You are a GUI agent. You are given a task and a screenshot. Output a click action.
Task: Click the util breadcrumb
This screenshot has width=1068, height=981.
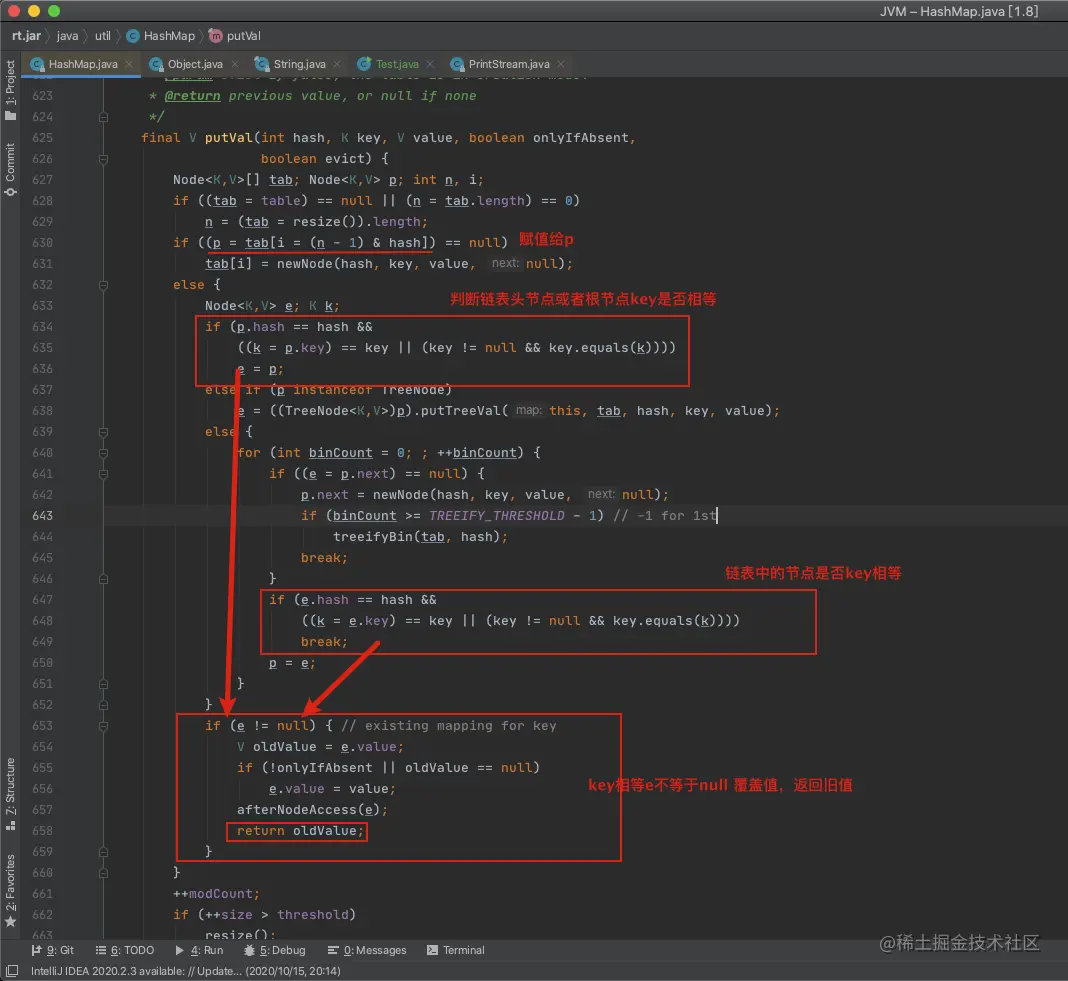(102, 35)
